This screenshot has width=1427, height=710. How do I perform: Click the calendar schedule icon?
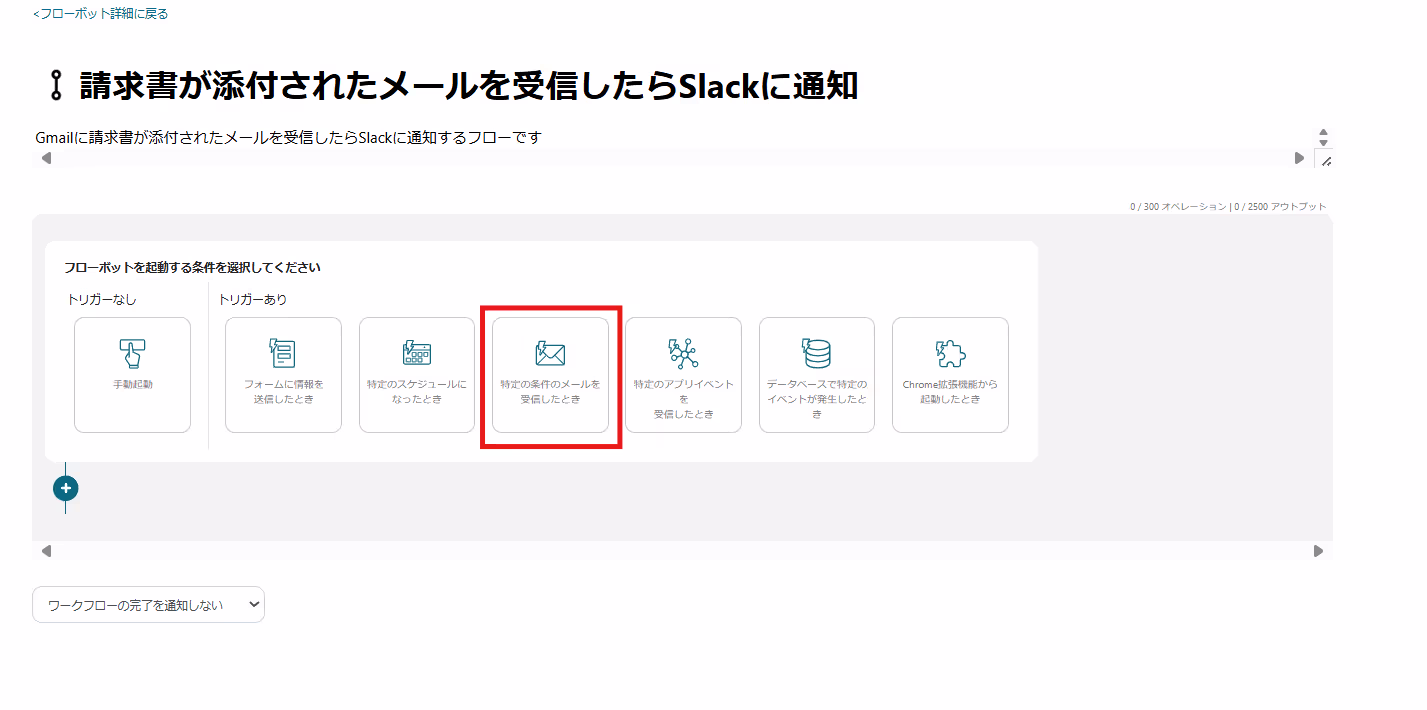417,353
